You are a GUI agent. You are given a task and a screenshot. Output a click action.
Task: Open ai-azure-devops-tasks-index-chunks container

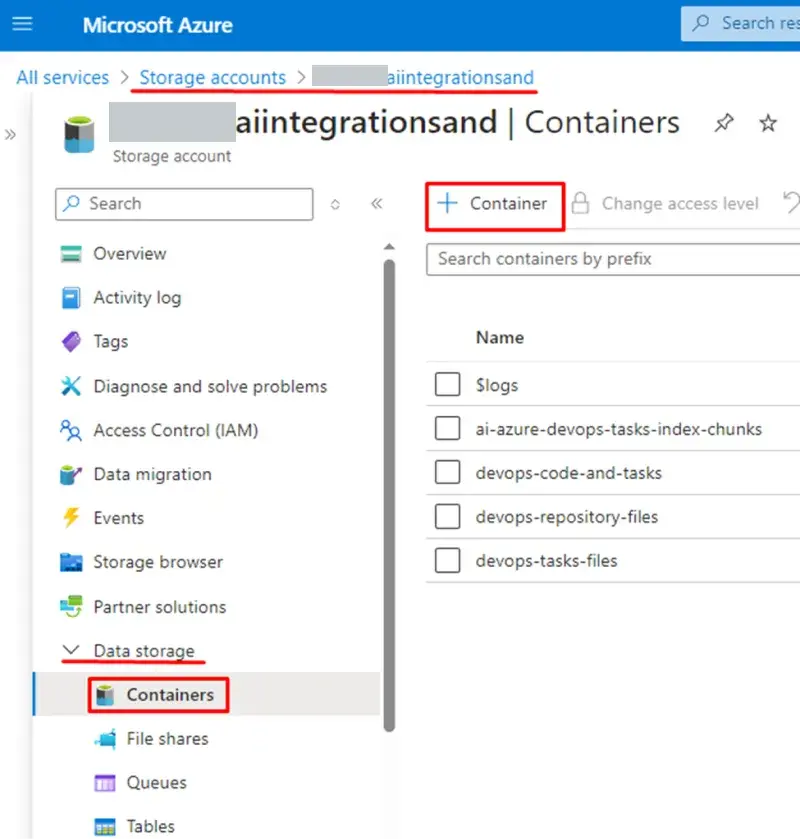click(x=619, y=429)
